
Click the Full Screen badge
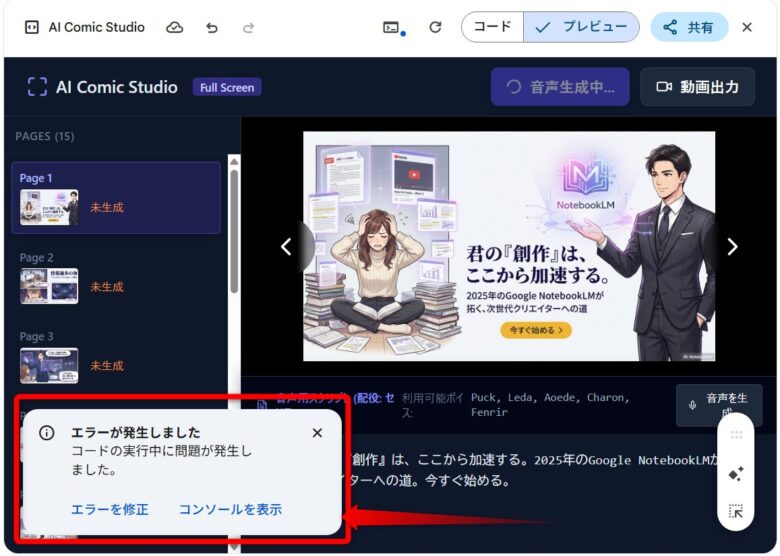tap(227, 87)
